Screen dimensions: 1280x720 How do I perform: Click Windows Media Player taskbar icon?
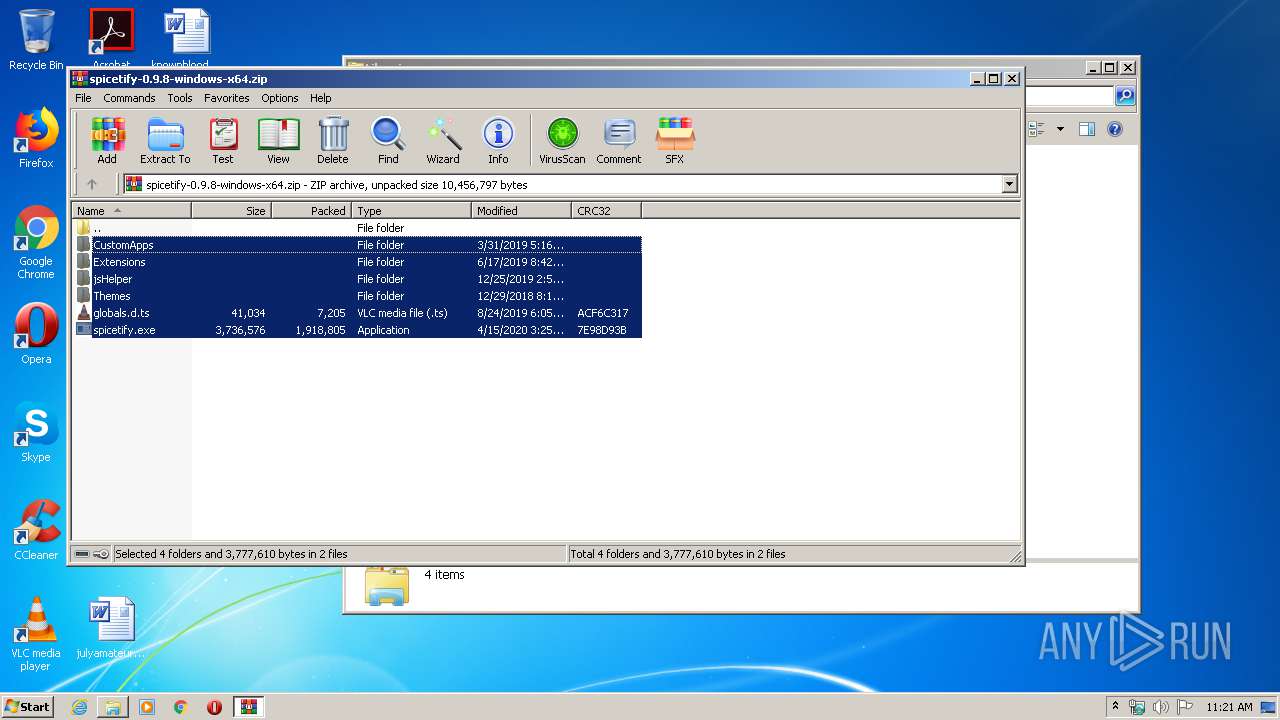click(x=147, y=707)
